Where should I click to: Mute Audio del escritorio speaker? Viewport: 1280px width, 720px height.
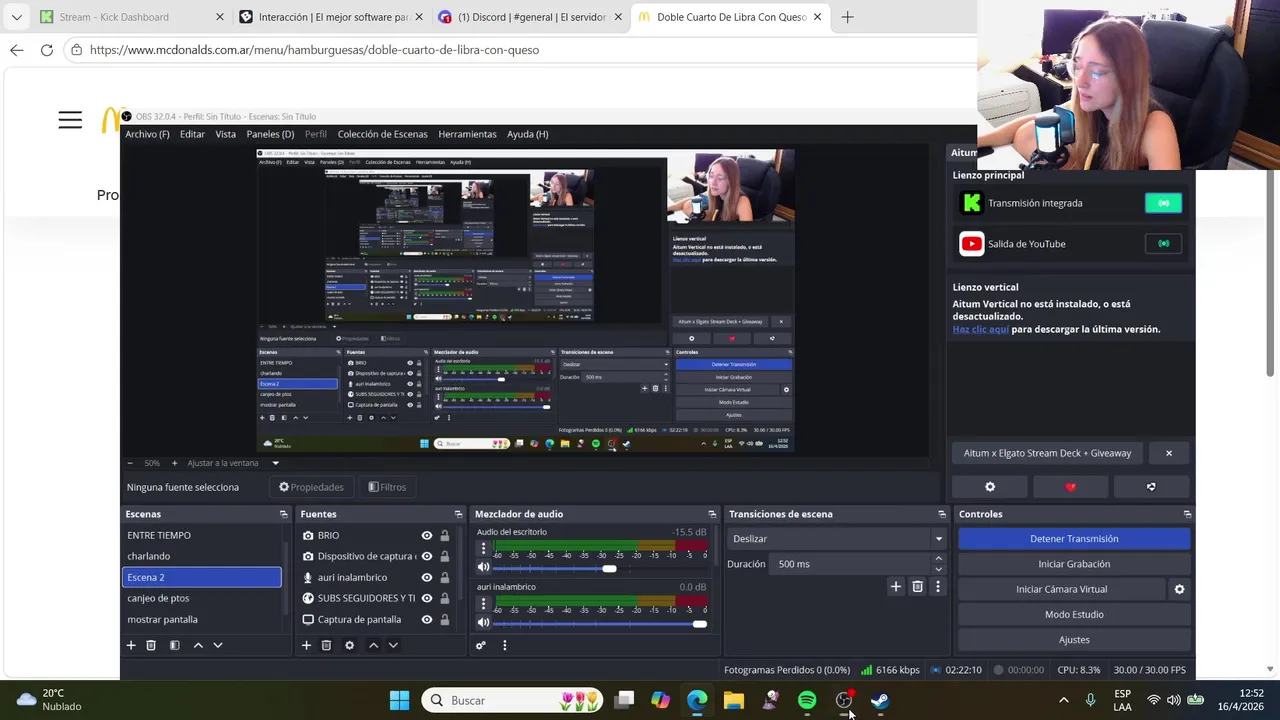coord(483,568)
